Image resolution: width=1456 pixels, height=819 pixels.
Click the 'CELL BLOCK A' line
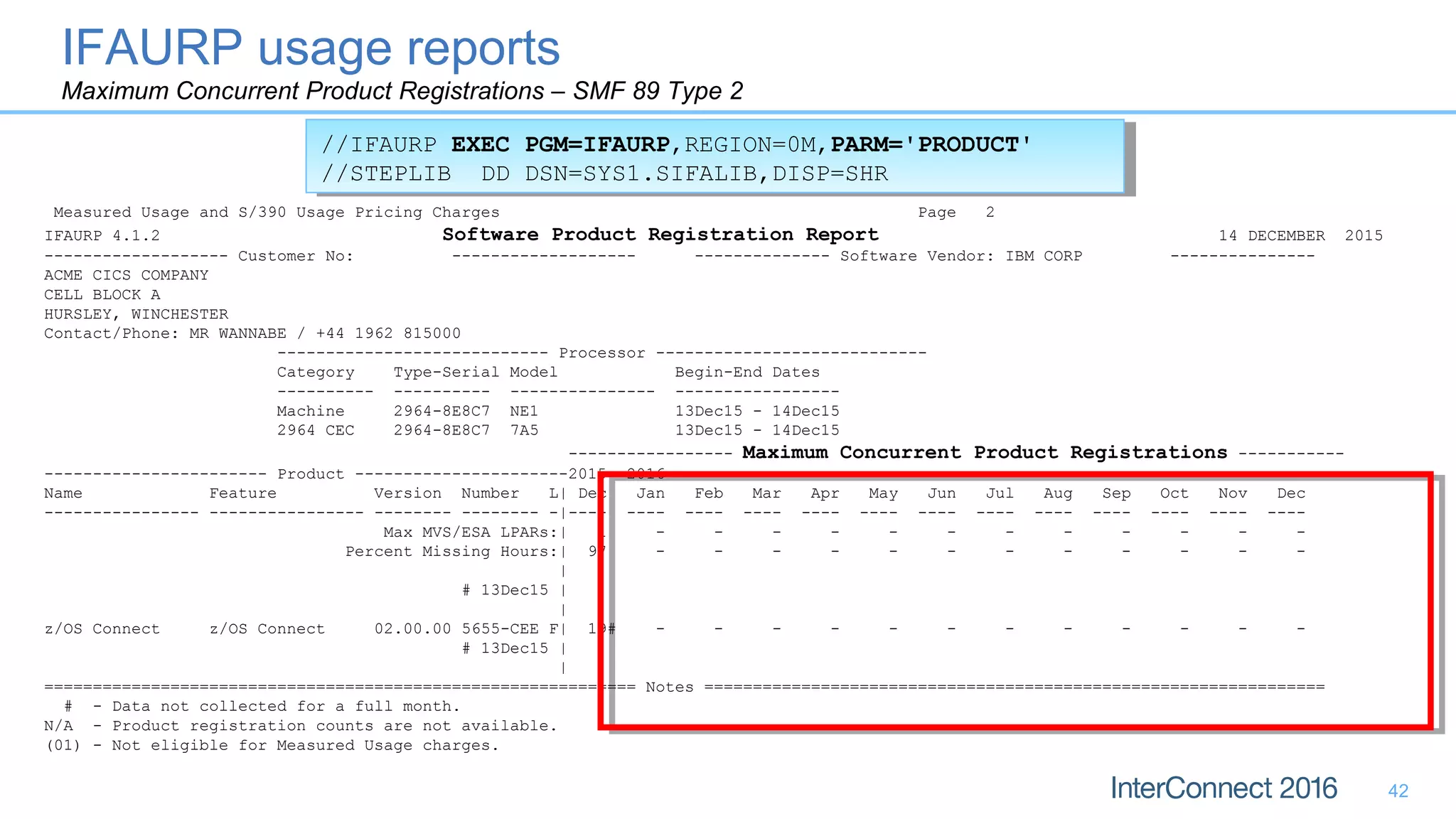(x=102, y=294)
